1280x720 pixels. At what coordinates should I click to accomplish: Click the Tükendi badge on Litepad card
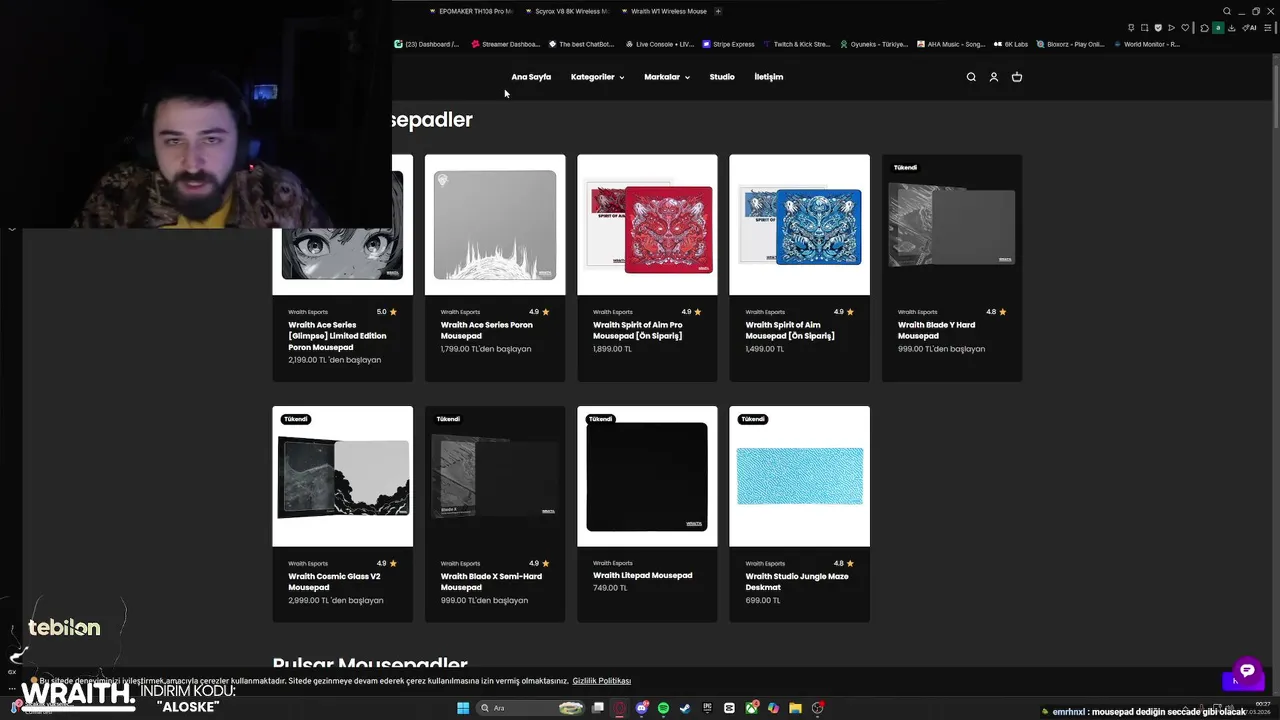coord(600,419)
